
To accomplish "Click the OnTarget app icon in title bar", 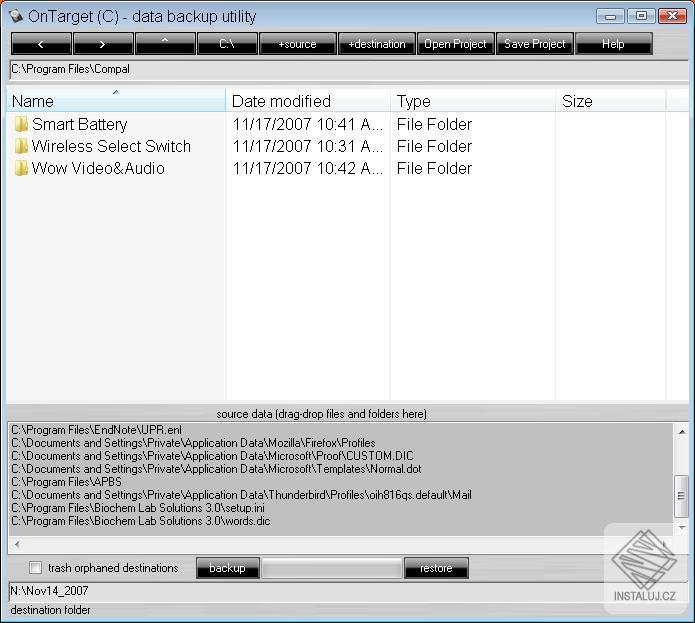I will click(x=16, y=16).
